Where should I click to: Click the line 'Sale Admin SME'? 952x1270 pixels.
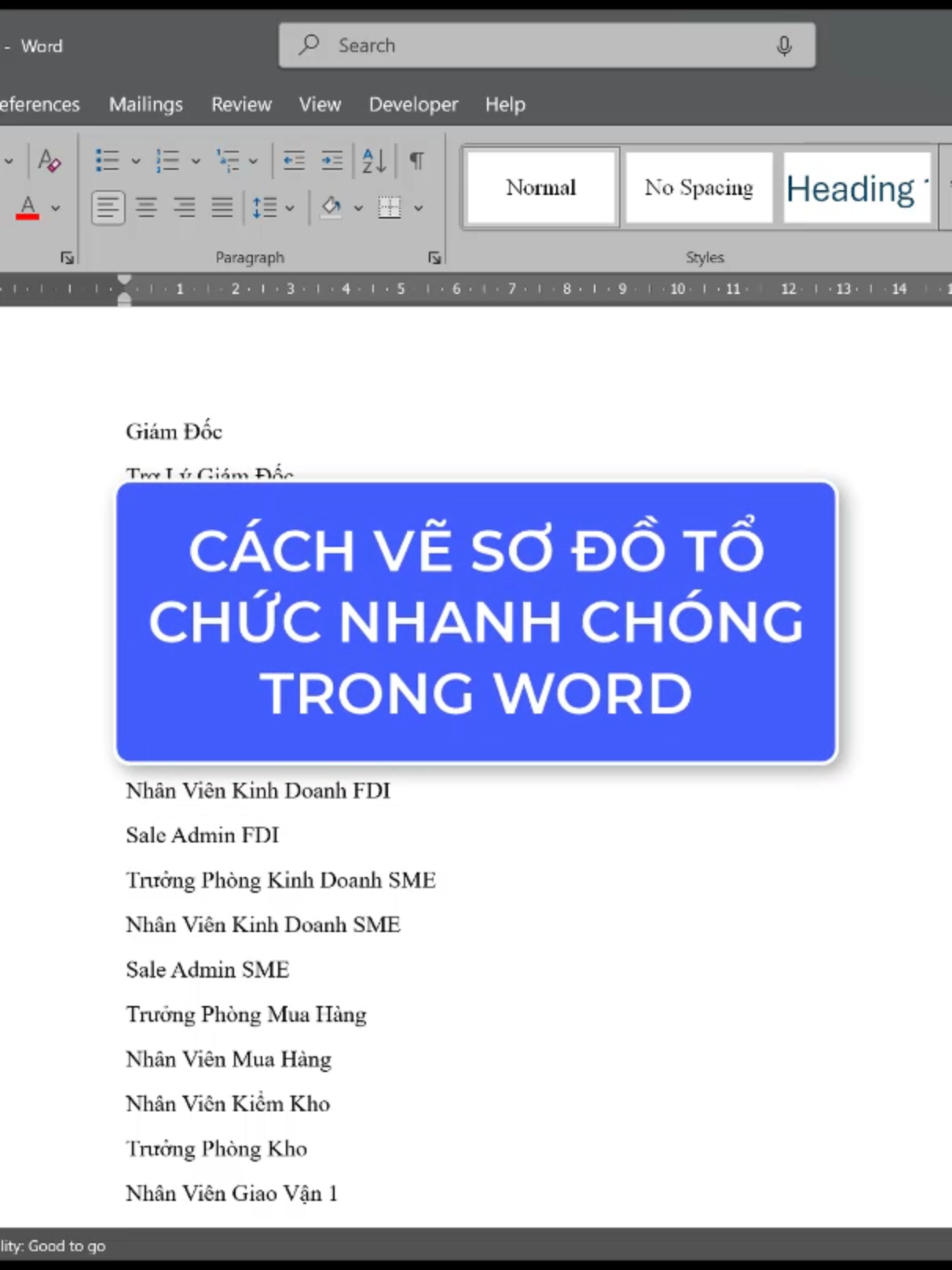click(x=207, y=970)
